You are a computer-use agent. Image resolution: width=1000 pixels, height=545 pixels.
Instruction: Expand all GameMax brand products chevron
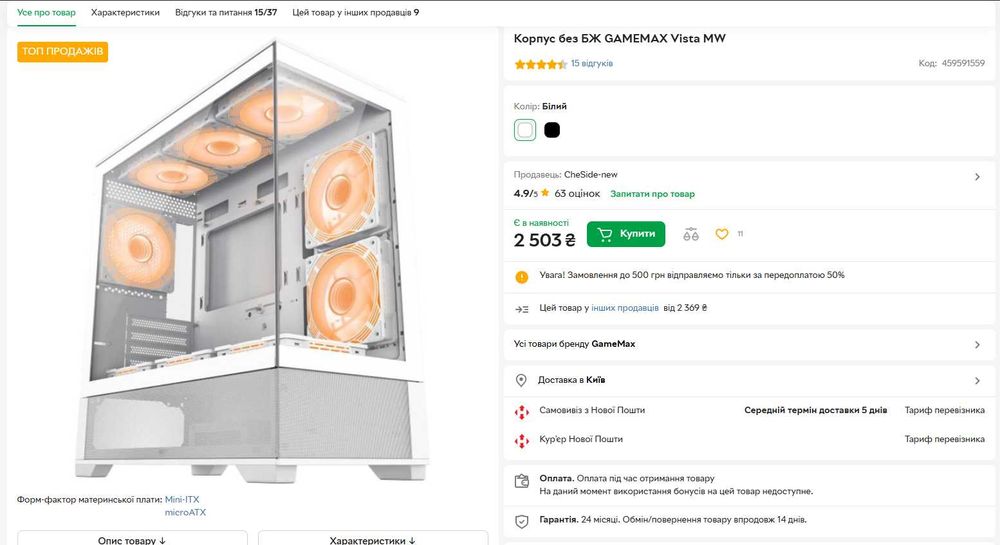coord(977,345)
